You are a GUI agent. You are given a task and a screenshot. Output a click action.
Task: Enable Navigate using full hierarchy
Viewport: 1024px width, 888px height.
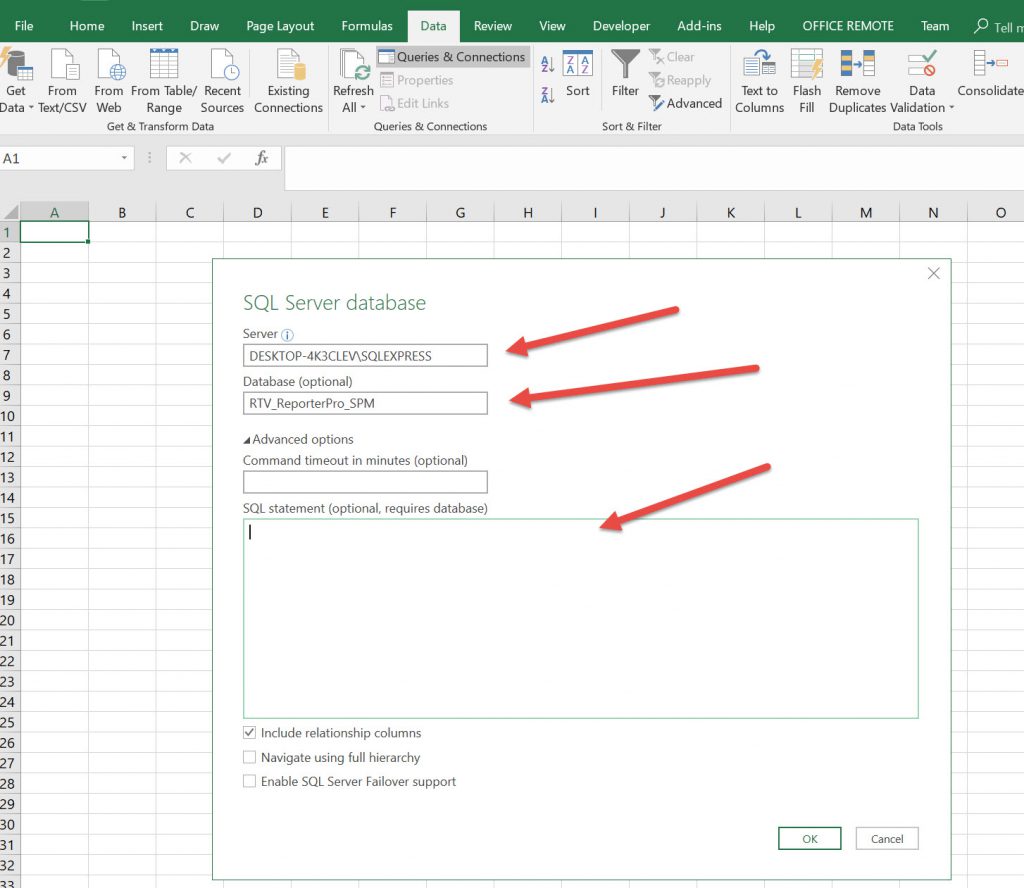[250, 757]
